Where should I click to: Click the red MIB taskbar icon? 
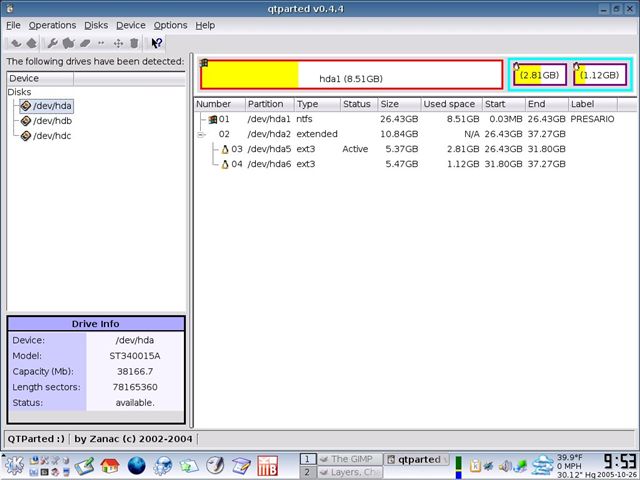[x=268, y=466]
